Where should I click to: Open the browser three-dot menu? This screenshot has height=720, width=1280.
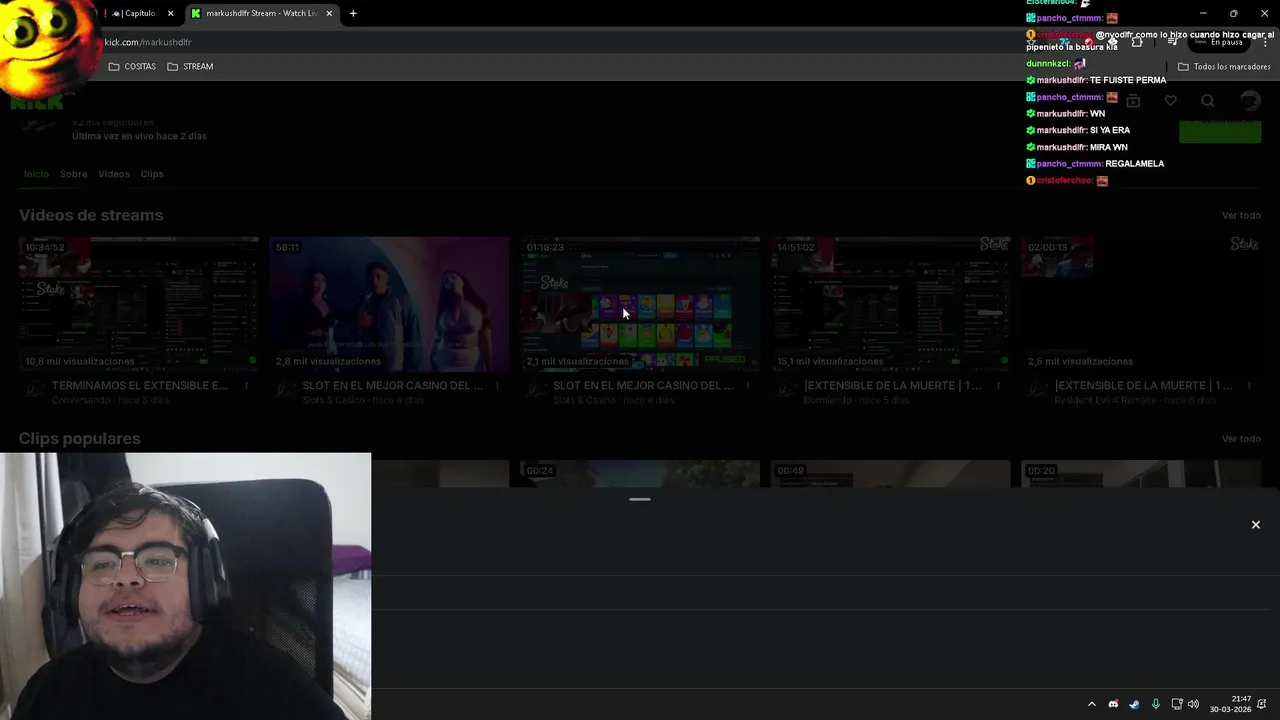point(1266,42)
